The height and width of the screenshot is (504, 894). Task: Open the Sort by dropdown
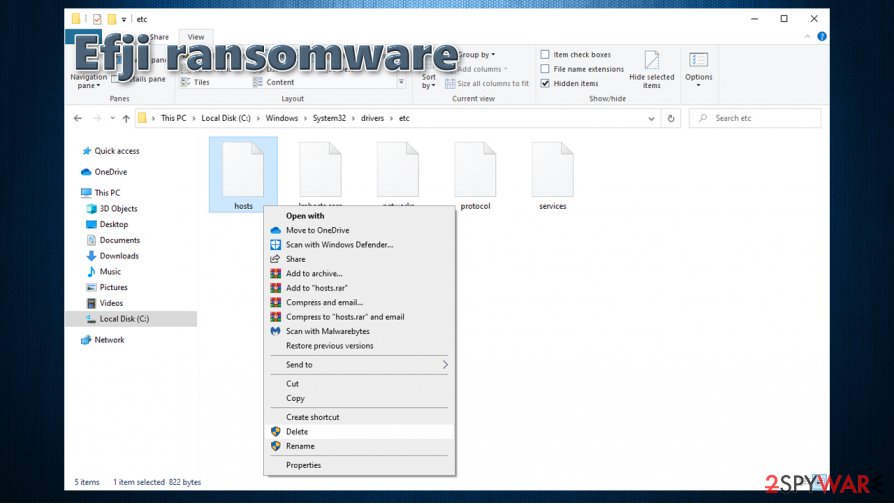[x=429, y=81]
